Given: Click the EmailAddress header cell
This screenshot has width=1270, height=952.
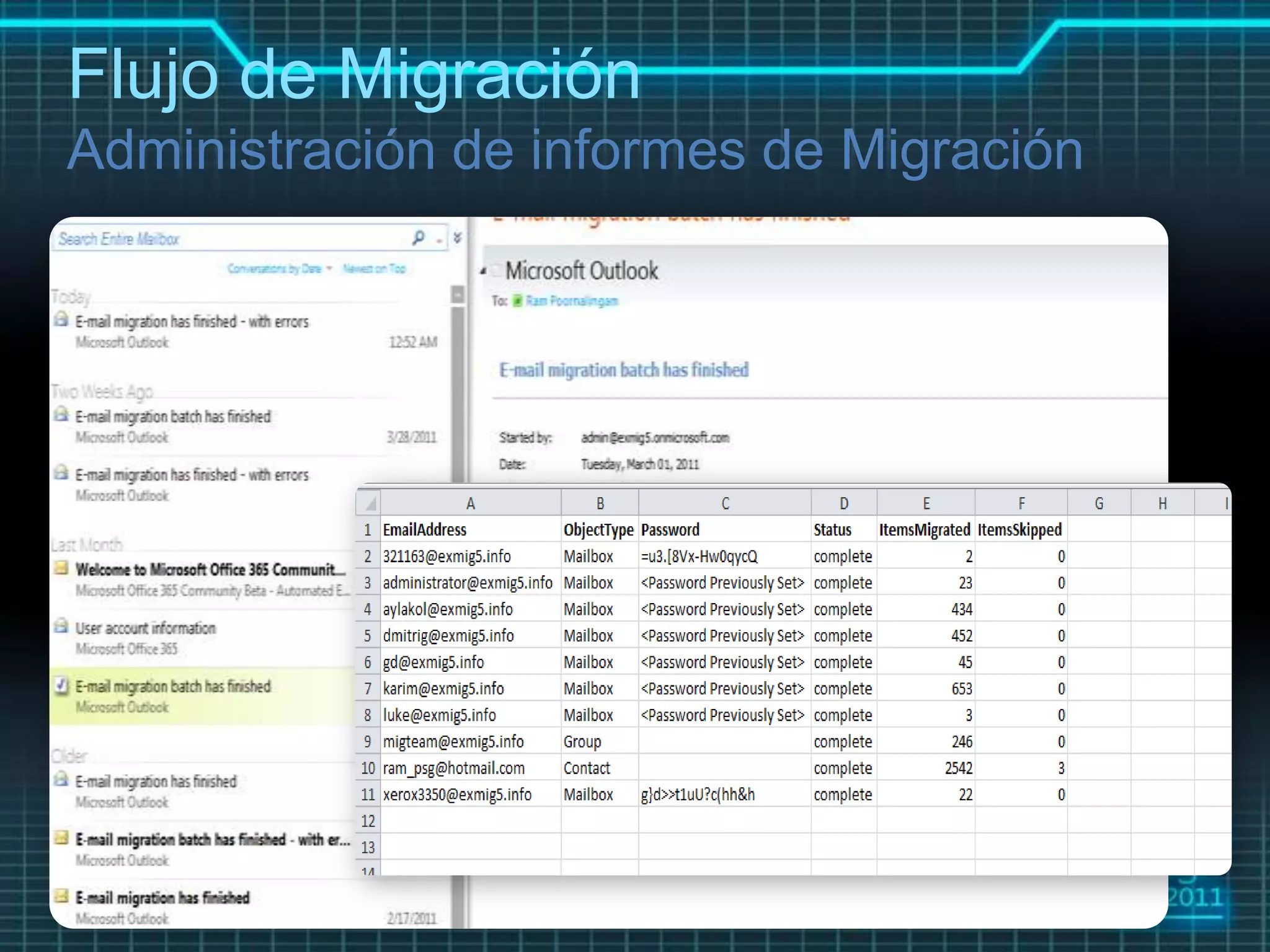Looking at the screenshot, I should pyautogui.click(x=471, y=530).
